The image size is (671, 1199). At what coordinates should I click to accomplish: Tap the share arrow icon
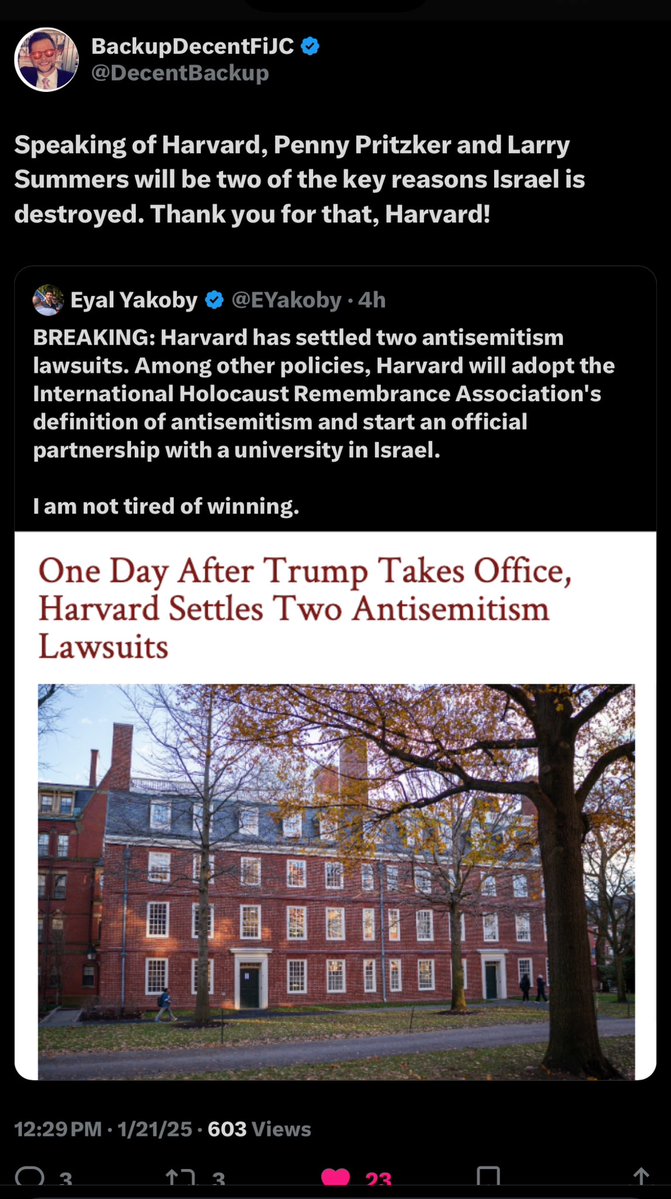[x=641, y=1180]
